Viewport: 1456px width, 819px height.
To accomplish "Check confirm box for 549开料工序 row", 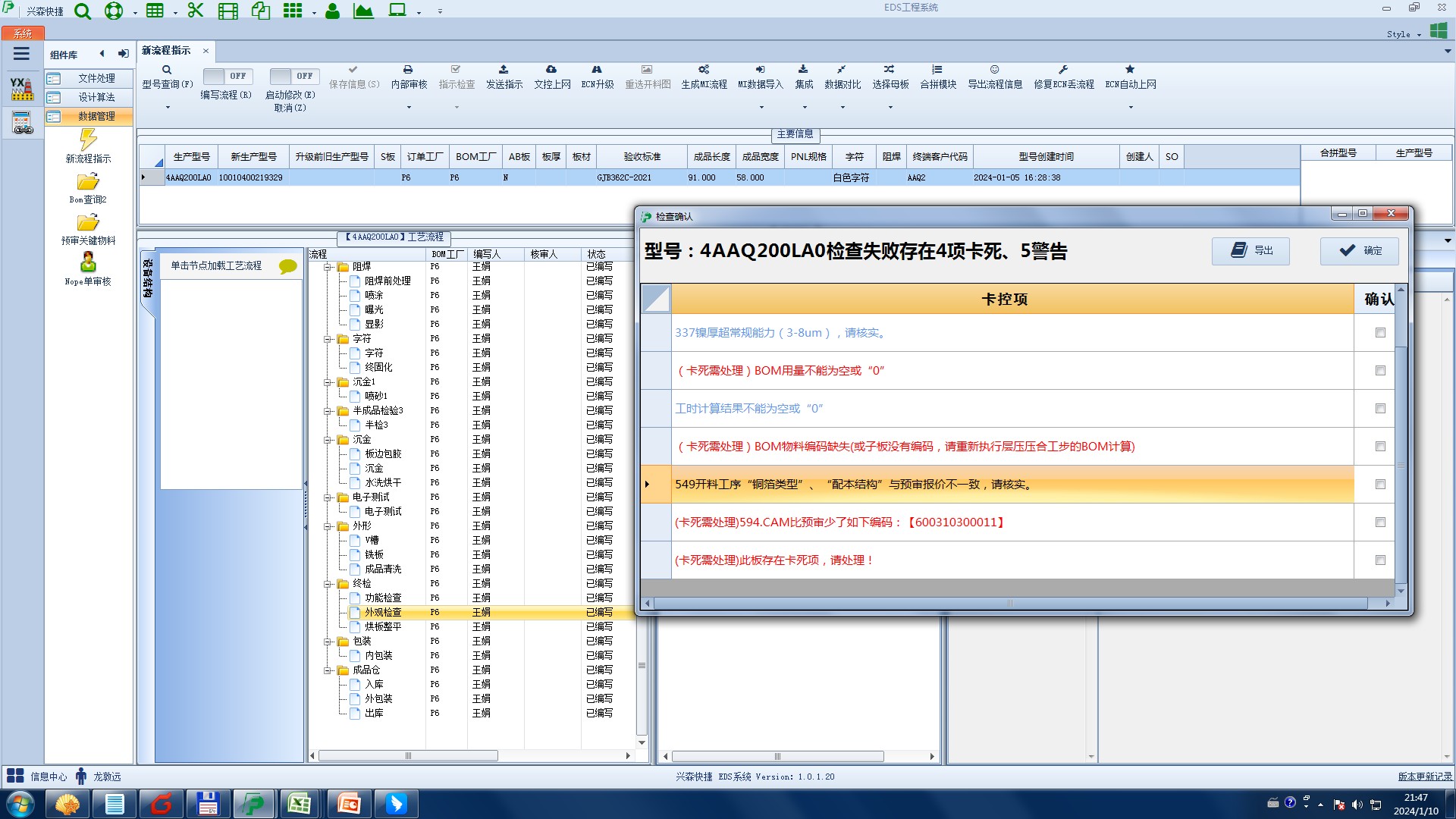I will [x=1380, y=485].
